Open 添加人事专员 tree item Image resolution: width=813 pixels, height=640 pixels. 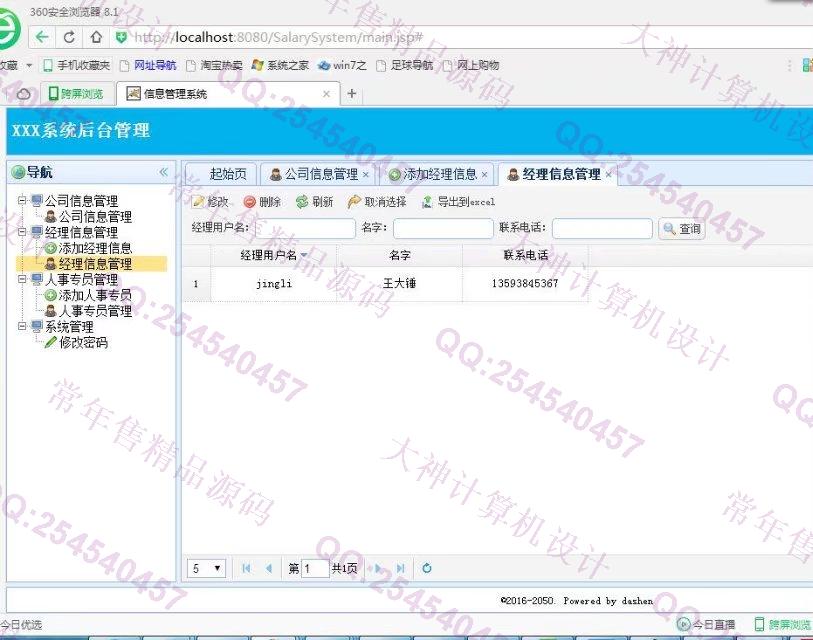coord(88,295)
